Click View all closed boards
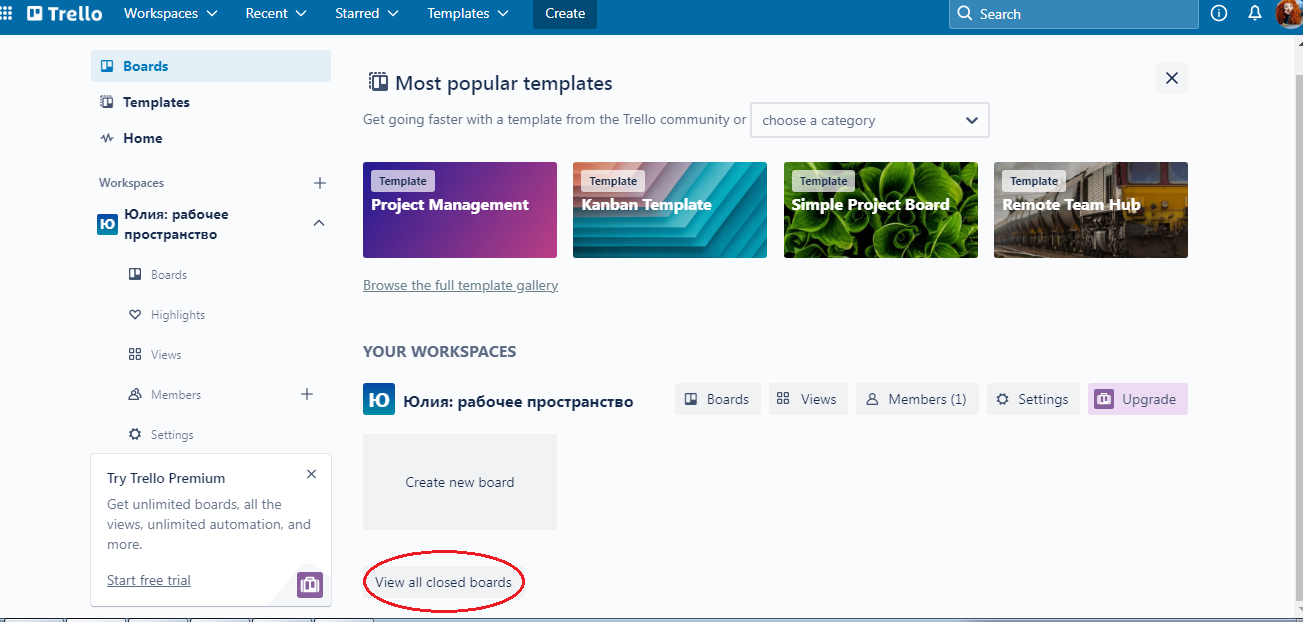The image size is (1303, 622). click(443, 582)
